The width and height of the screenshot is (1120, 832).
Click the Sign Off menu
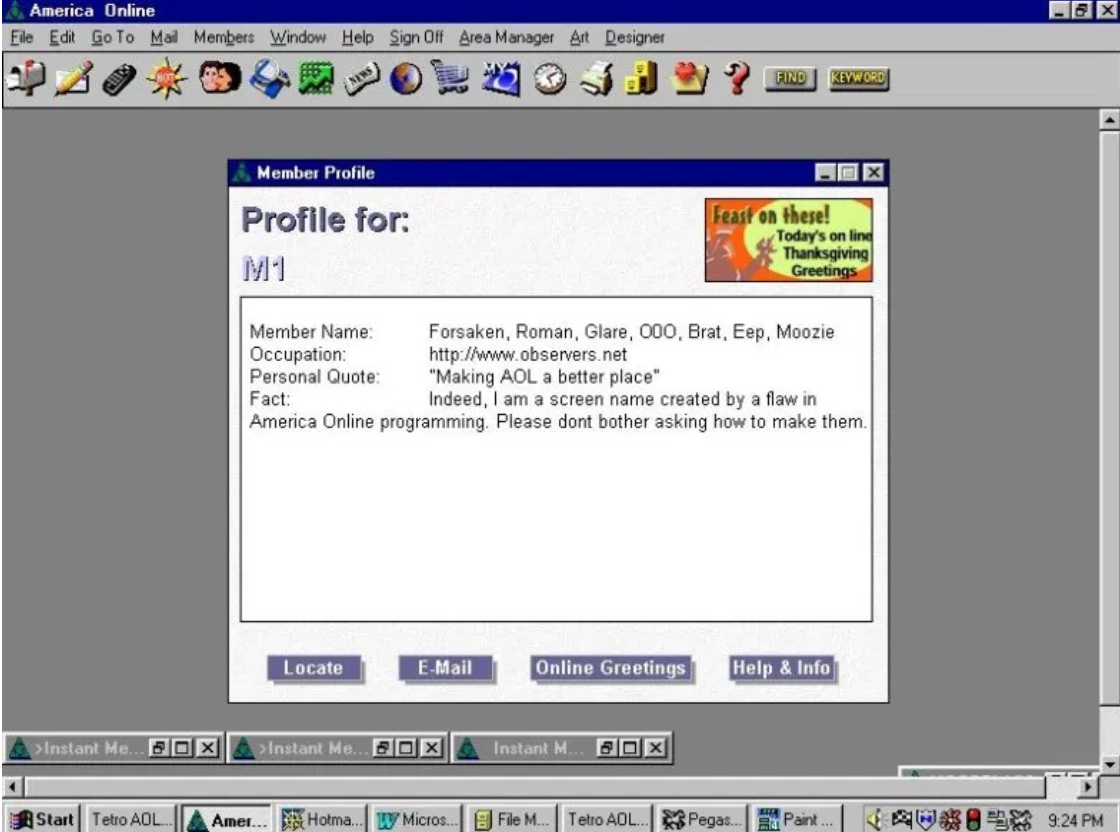tap(416, 37)
